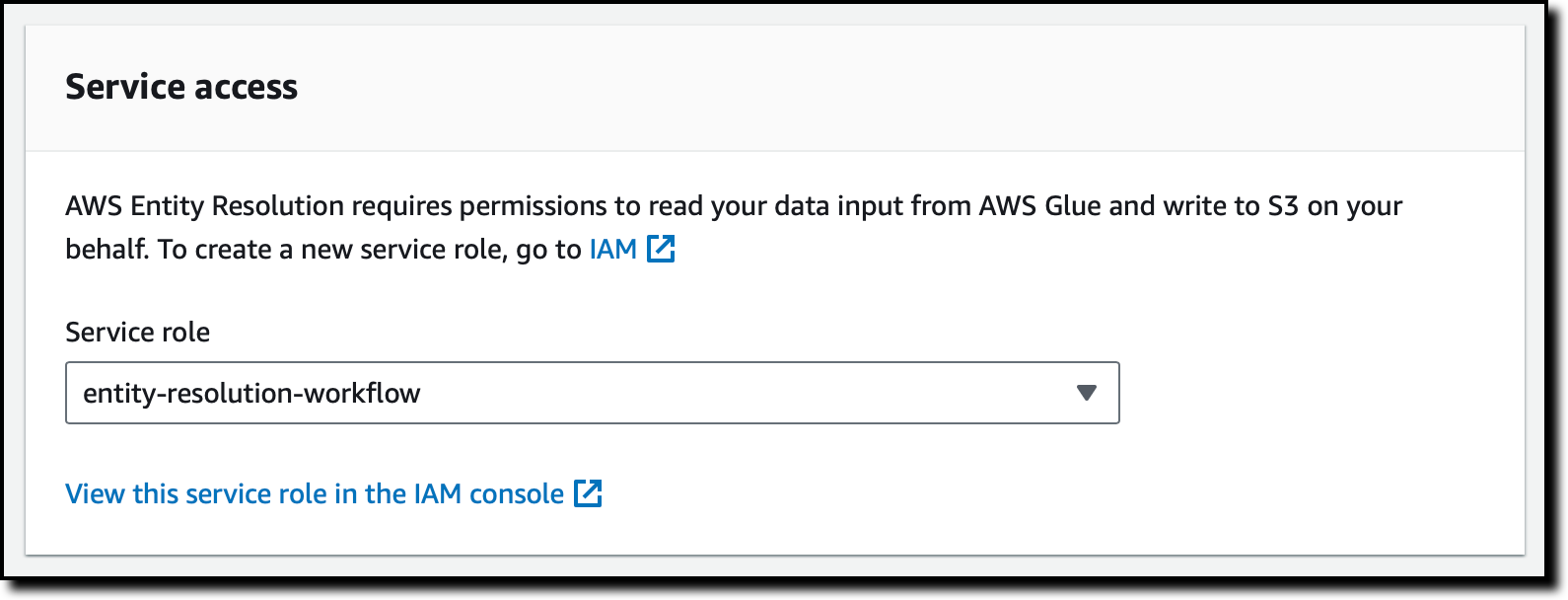
Task: Click the 'go to' text before IAM
Action: click(x=548, y=250)
